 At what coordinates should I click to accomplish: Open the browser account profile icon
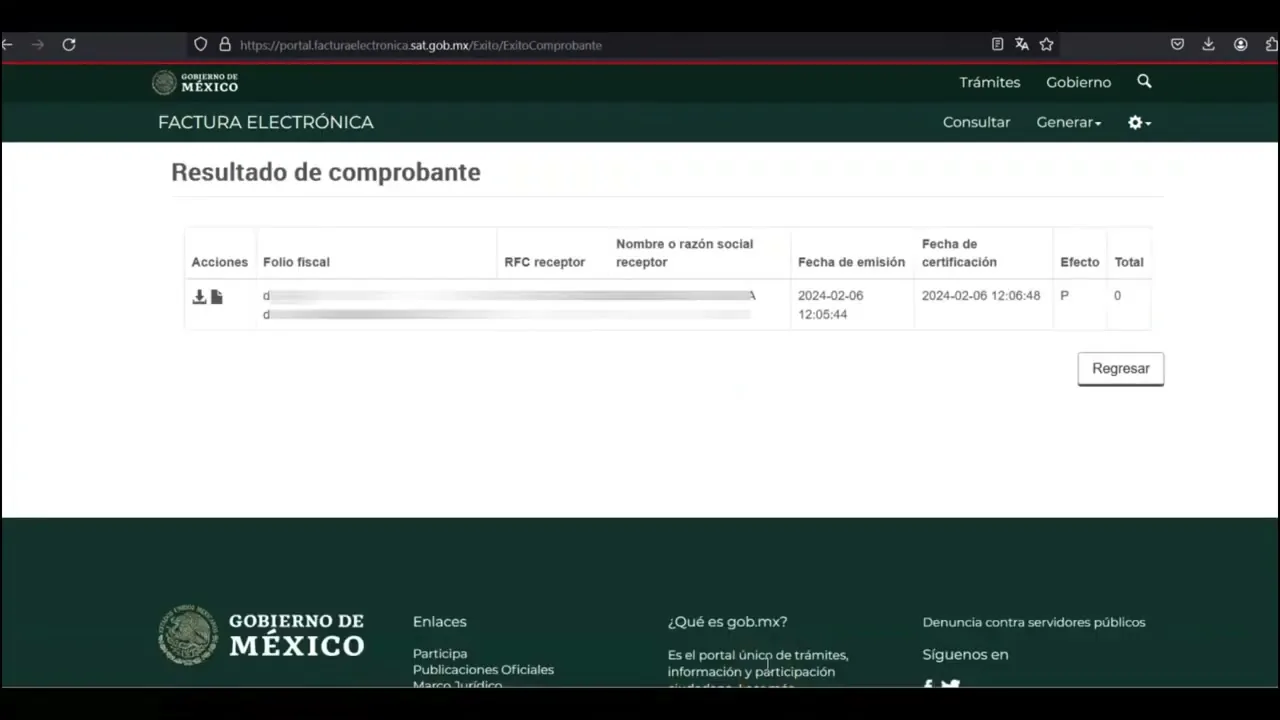[x=1241, y=44]
